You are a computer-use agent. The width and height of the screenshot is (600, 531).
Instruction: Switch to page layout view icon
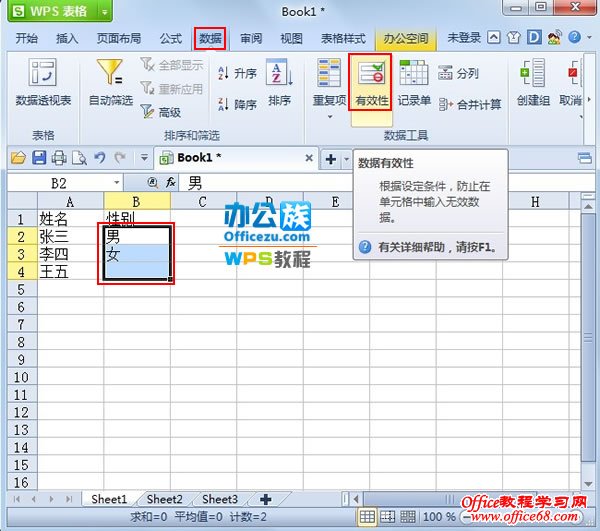tap(408, 517)
